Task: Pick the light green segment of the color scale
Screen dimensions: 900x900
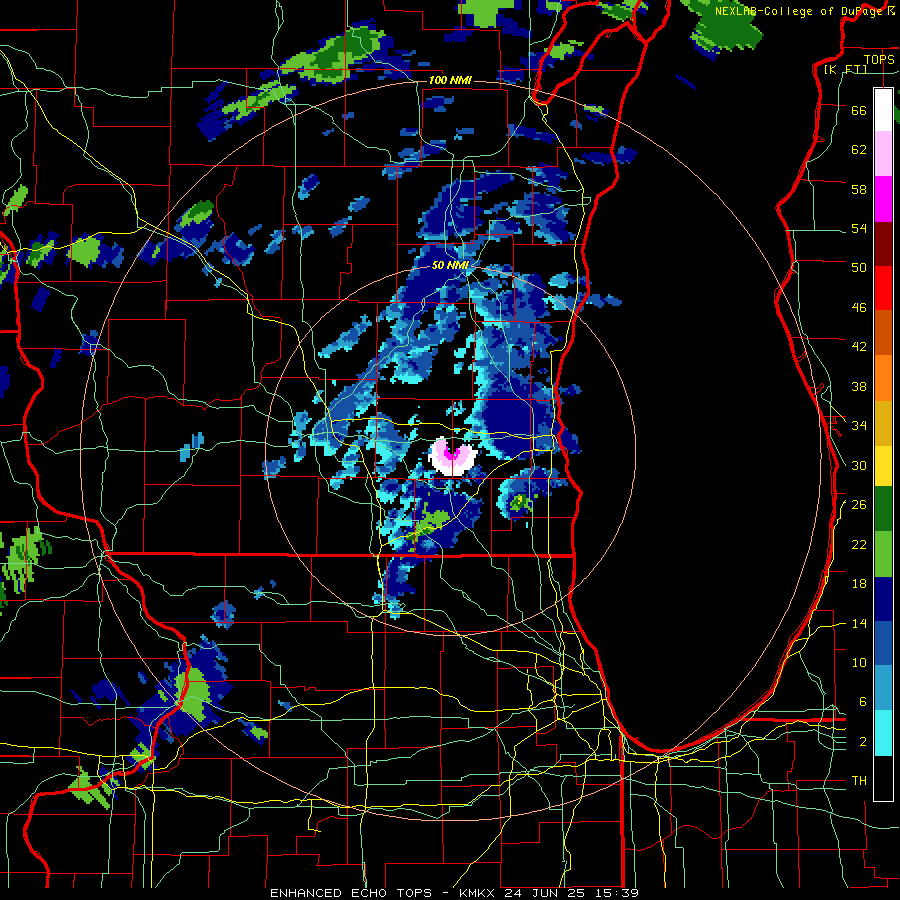Action: click(883, 554)
